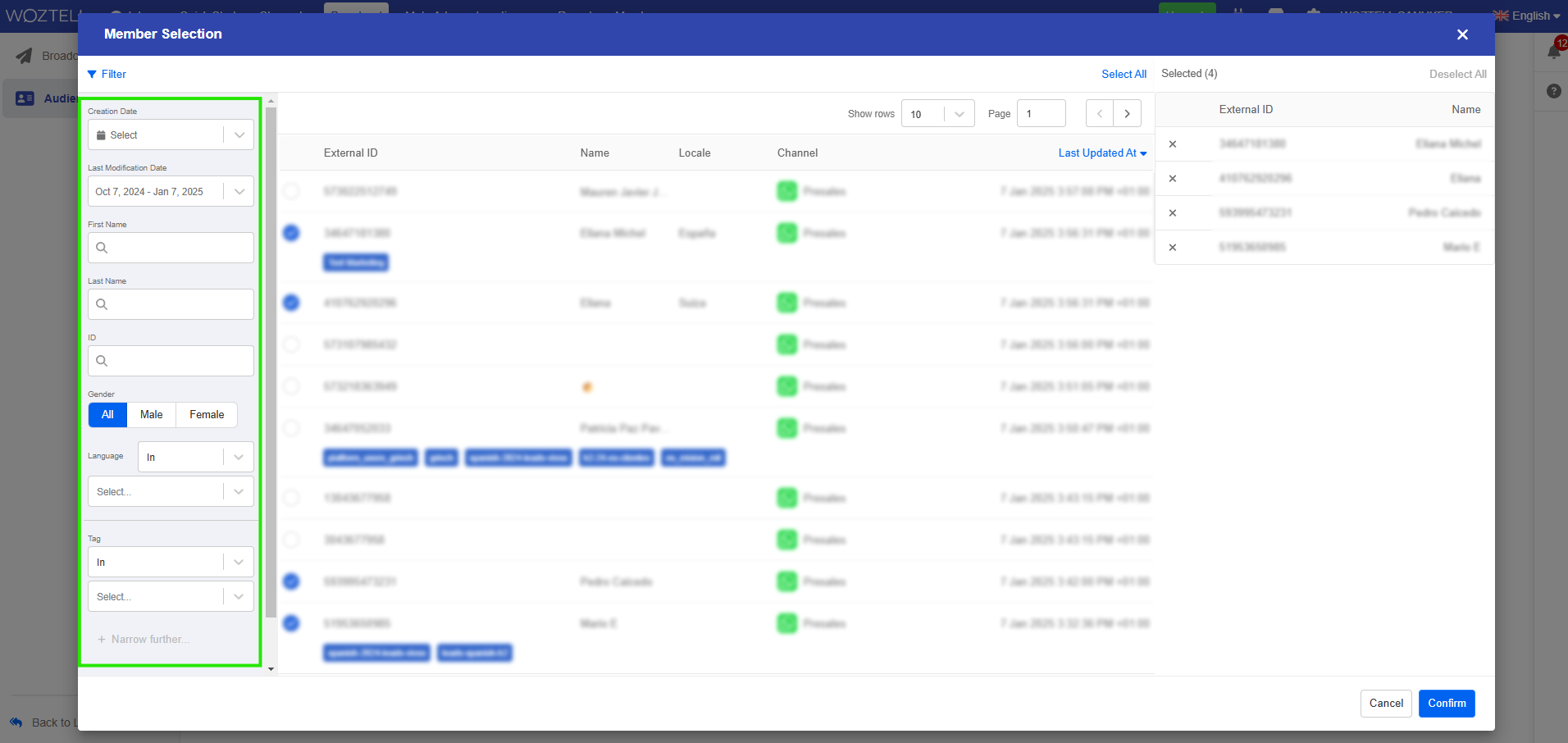Click the Filter funnel icon
1568x743 pixels.
click(x=94, y=74)
